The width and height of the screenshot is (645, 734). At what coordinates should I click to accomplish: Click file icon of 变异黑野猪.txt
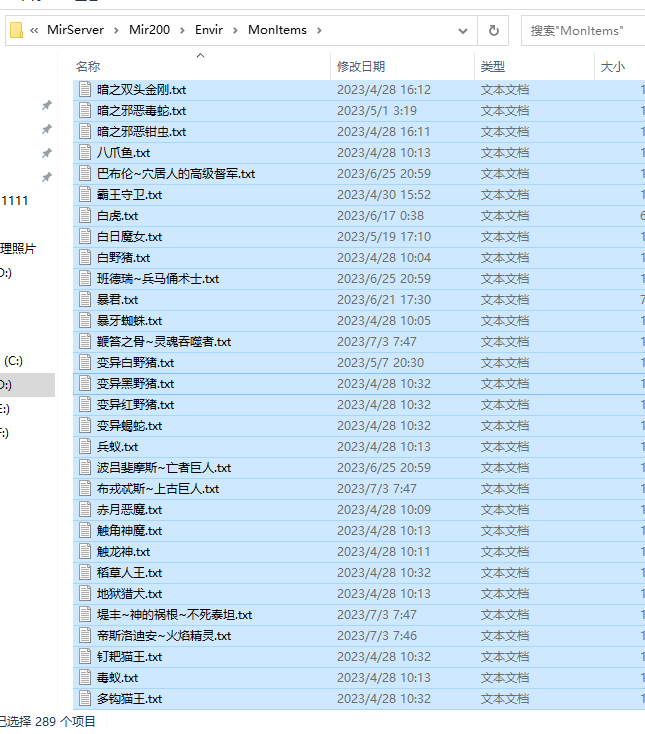coord(85,383)
